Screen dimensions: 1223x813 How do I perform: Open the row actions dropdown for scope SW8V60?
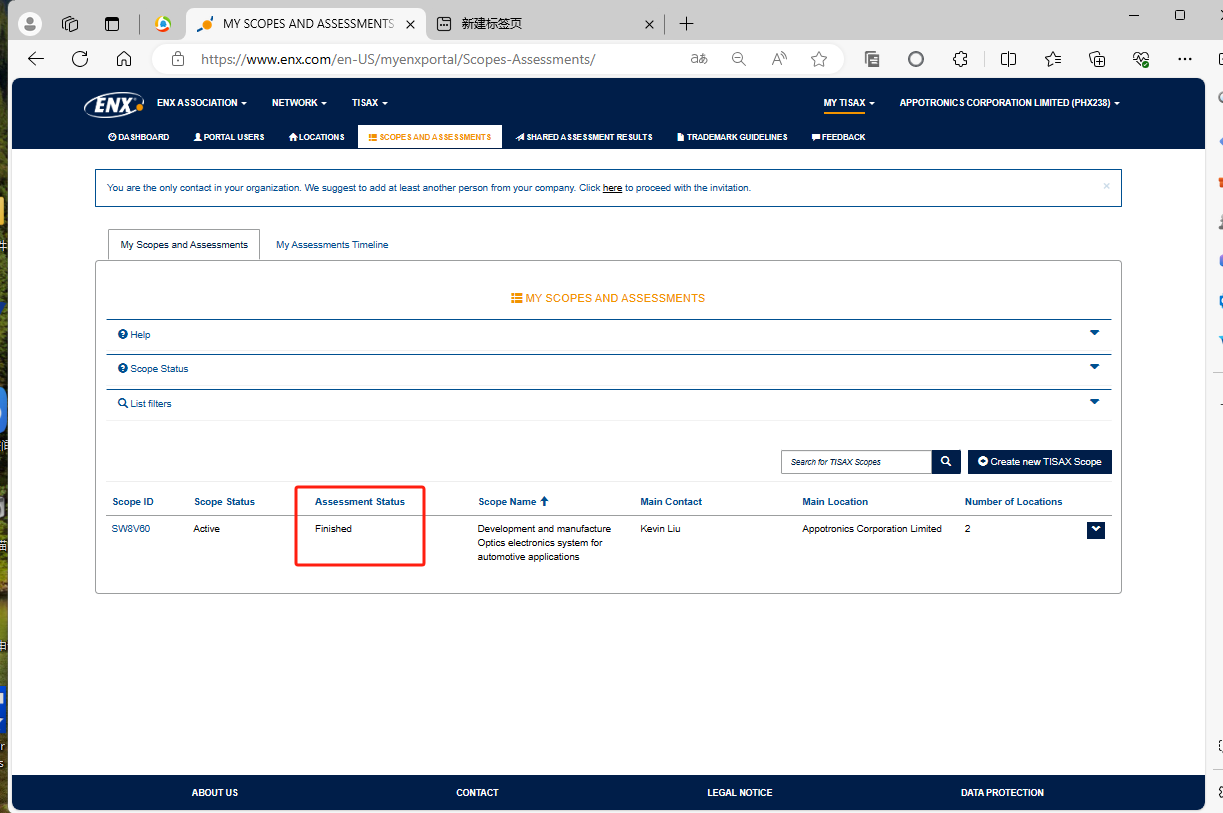1096,530
